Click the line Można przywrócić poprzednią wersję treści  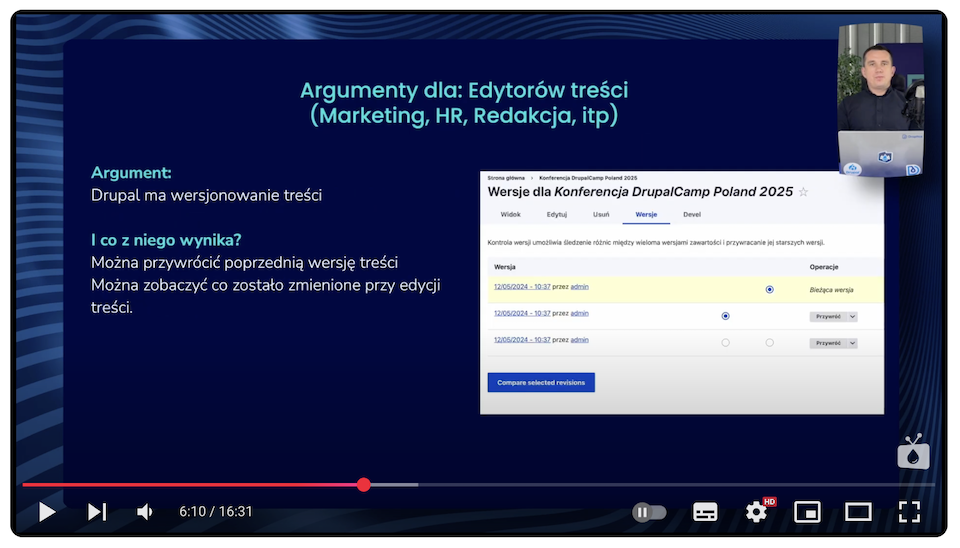(244, 263)
